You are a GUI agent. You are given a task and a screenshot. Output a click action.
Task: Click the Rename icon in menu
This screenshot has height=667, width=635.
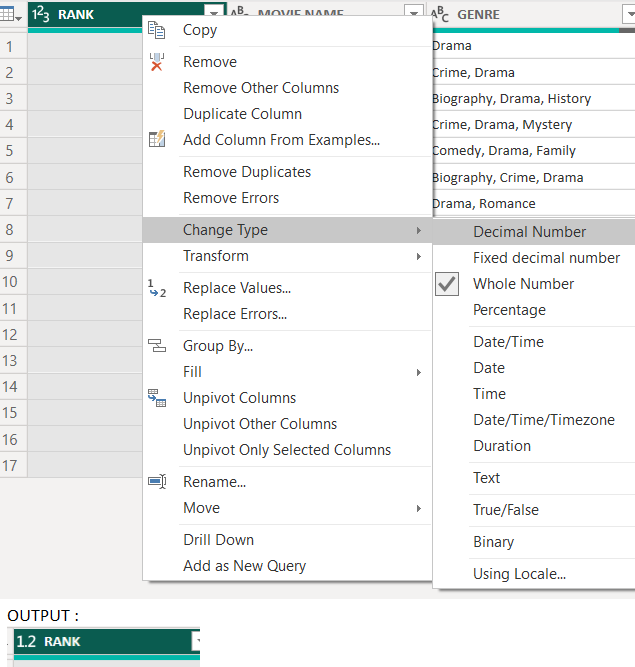[x=156, y=482]
